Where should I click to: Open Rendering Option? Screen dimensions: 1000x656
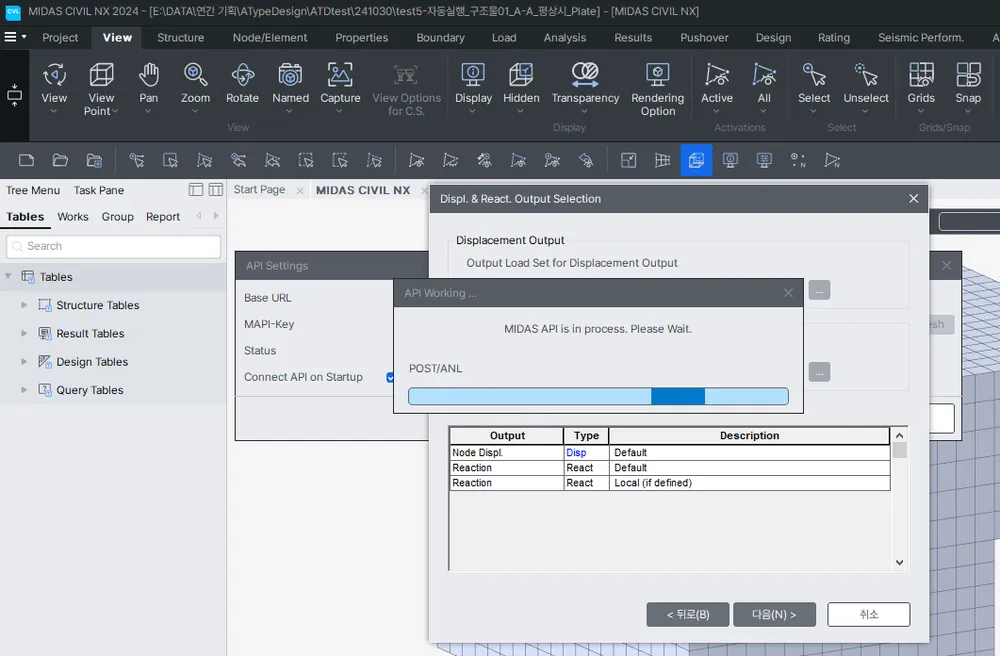(658, 75)
